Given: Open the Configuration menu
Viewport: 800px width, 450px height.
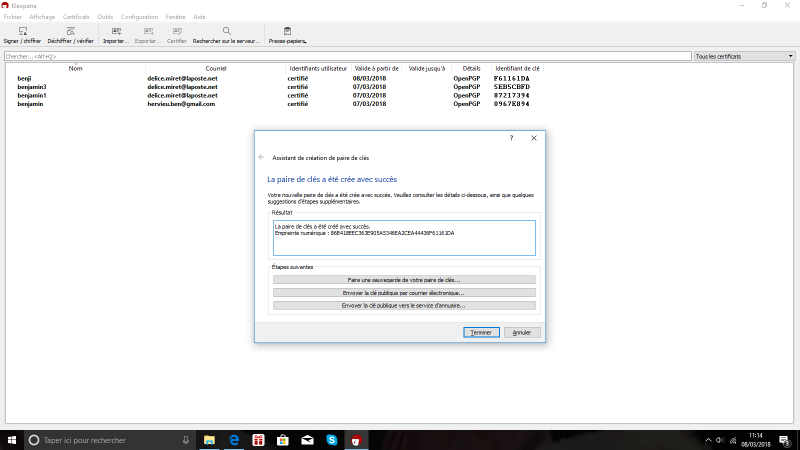Looking at the screenshot, I should pyautogui.click(x=139, y=17).
